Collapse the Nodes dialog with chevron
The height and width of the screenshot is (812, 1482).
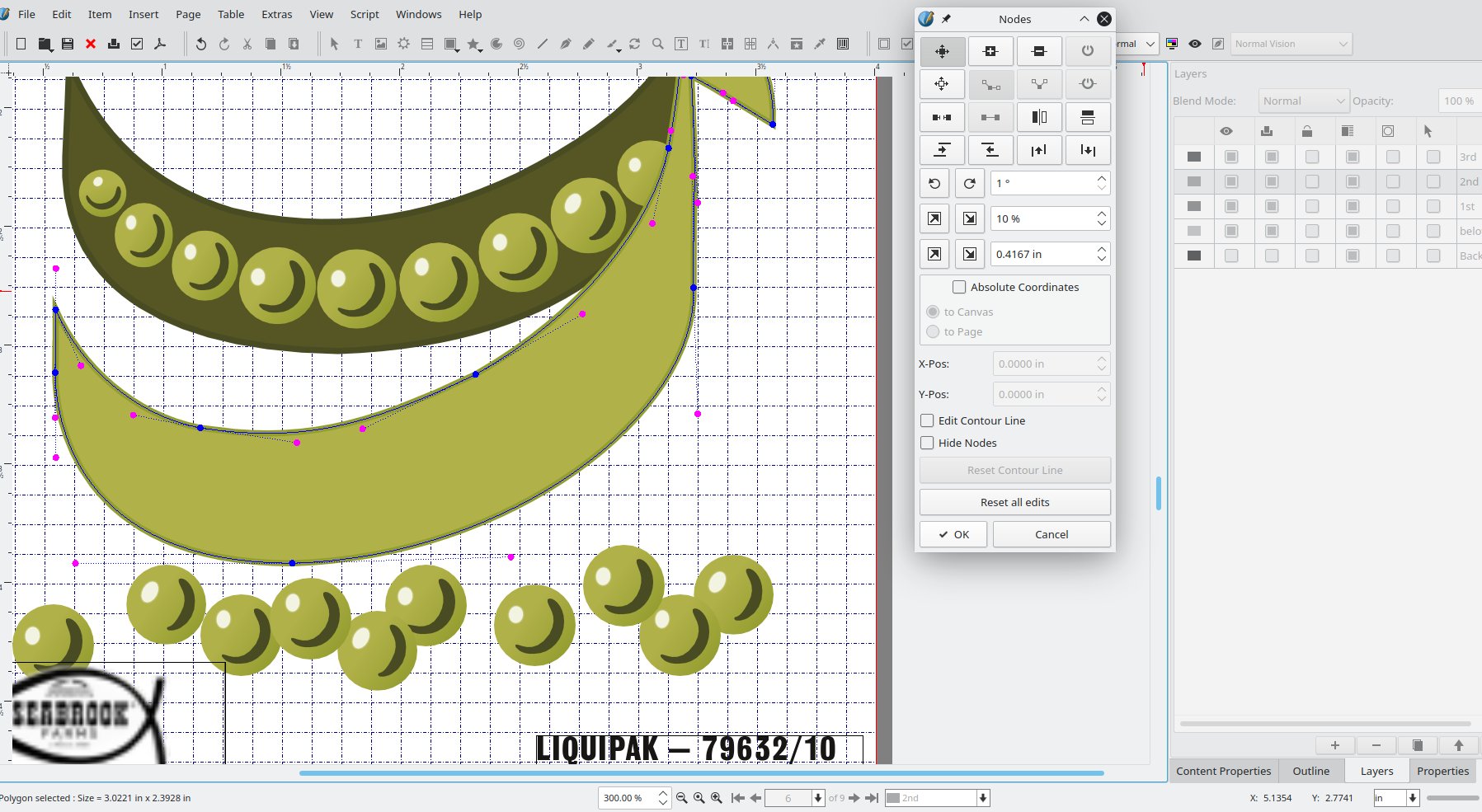point(1084,19)
